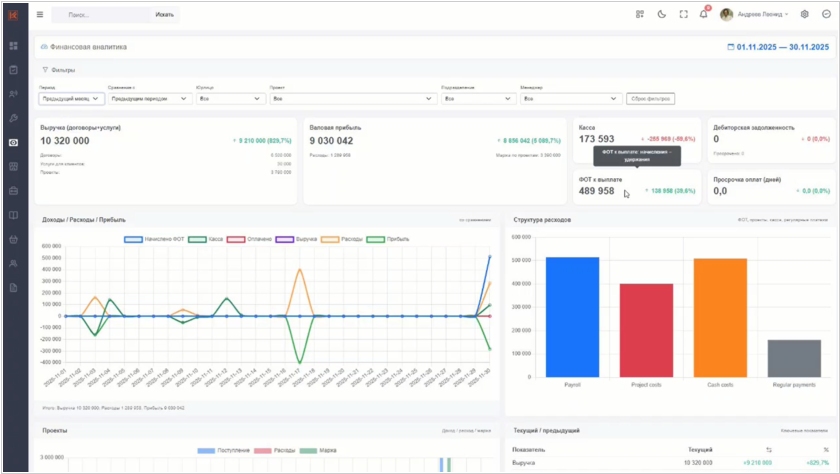Screen dimensions: 840x474
Task: Open settings gear in top bar
Action: point(805,15)
